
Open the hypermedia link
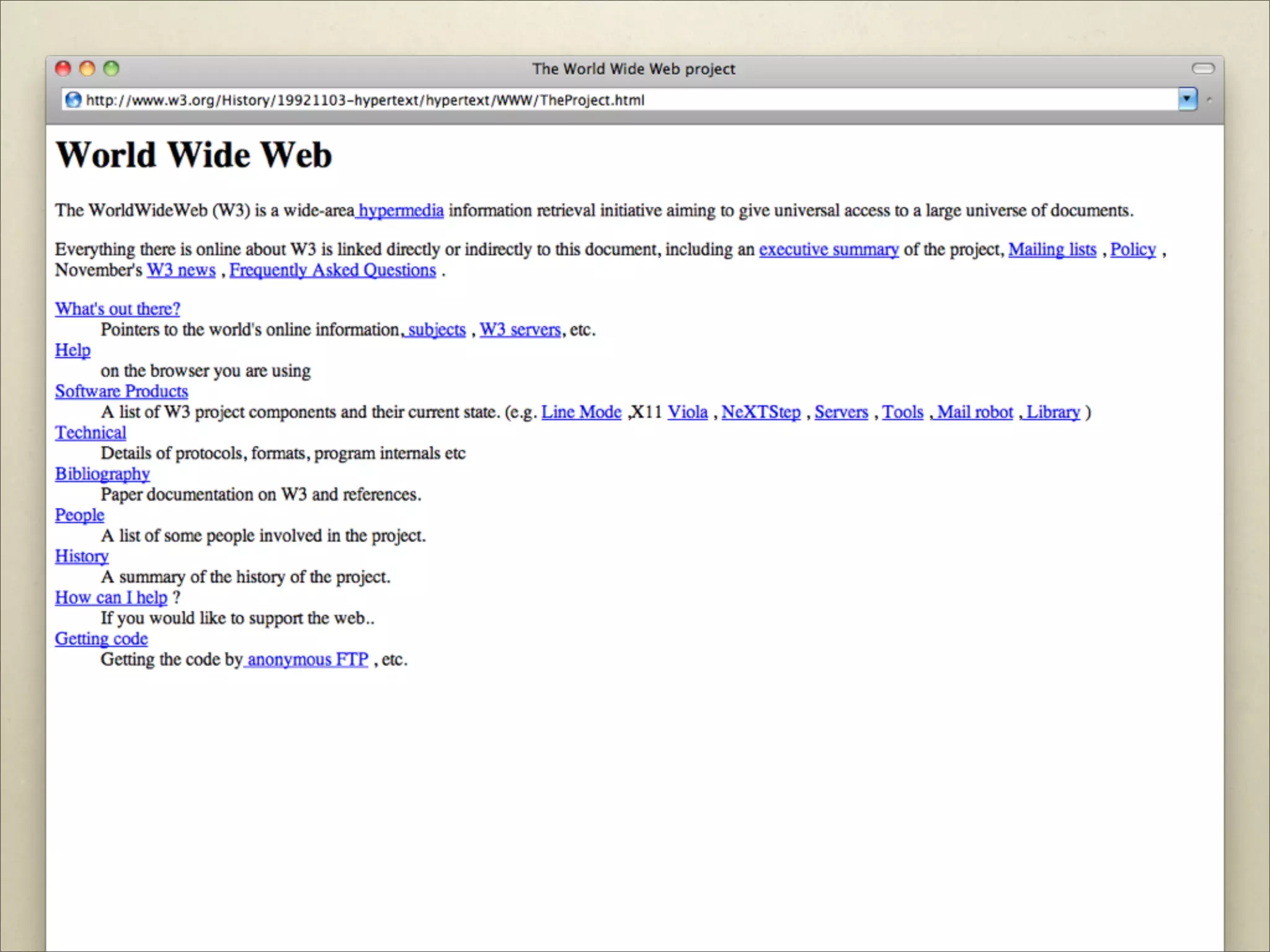click(x=401, y=211)
